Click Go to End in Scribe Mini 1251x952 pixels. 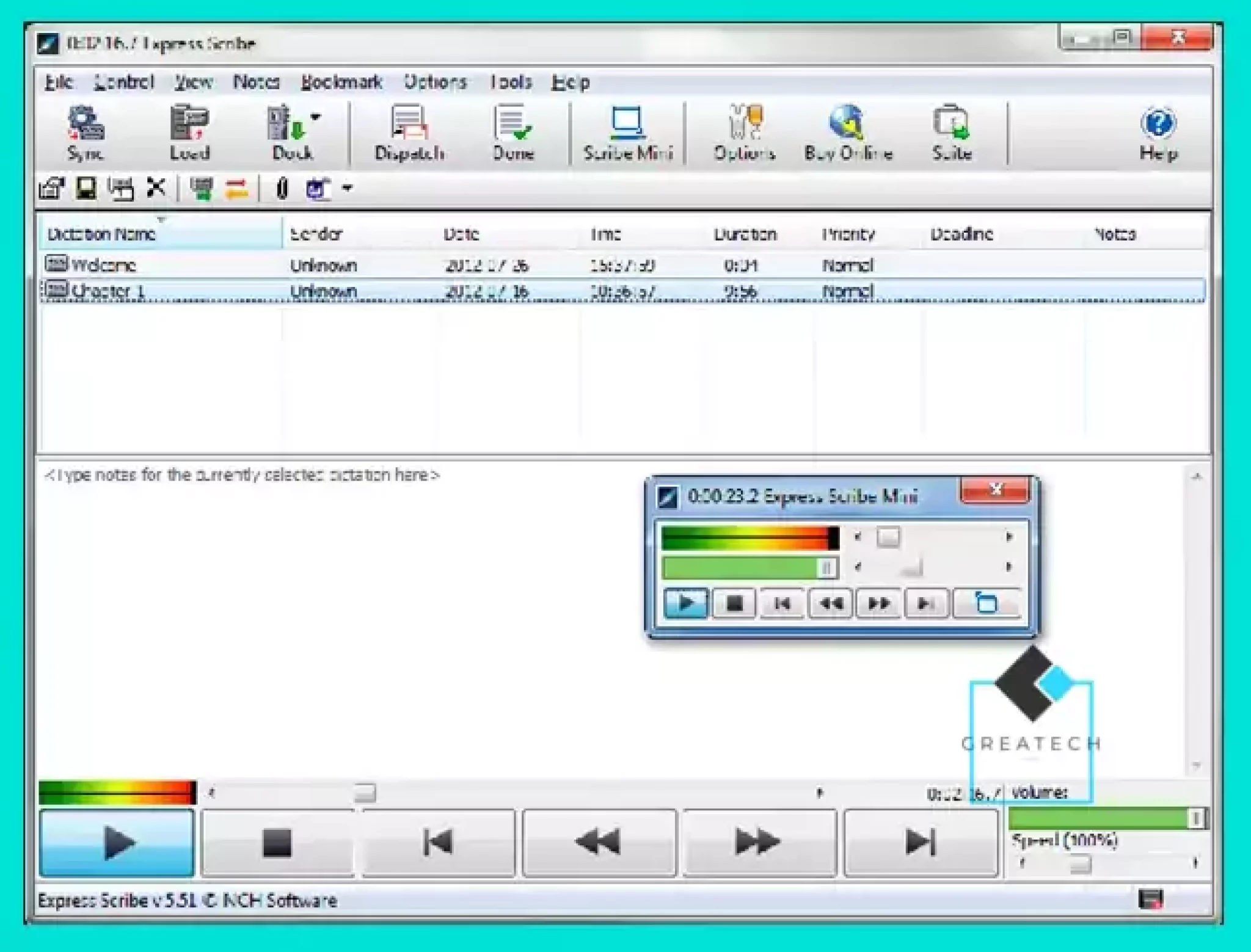(x=927, y=603)
